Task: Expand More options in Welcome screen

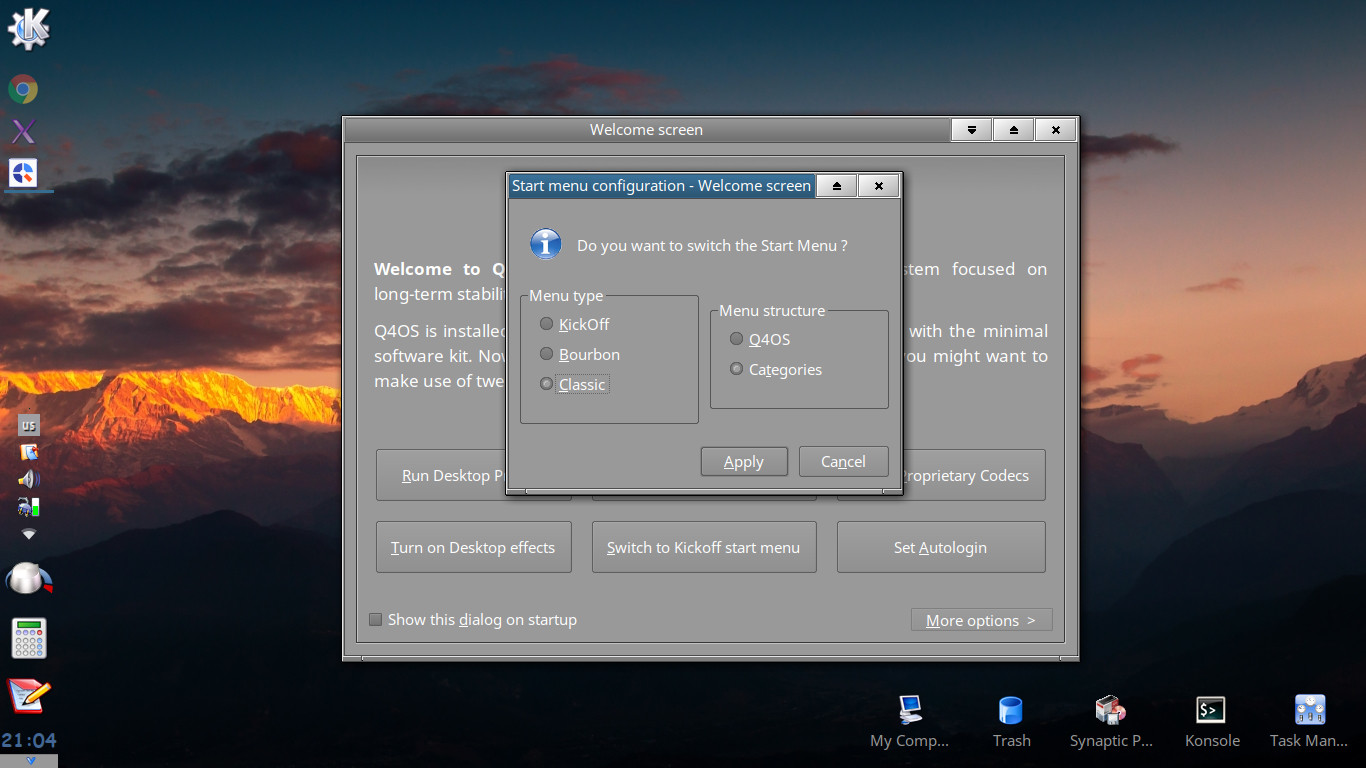Action: [981, 620]
